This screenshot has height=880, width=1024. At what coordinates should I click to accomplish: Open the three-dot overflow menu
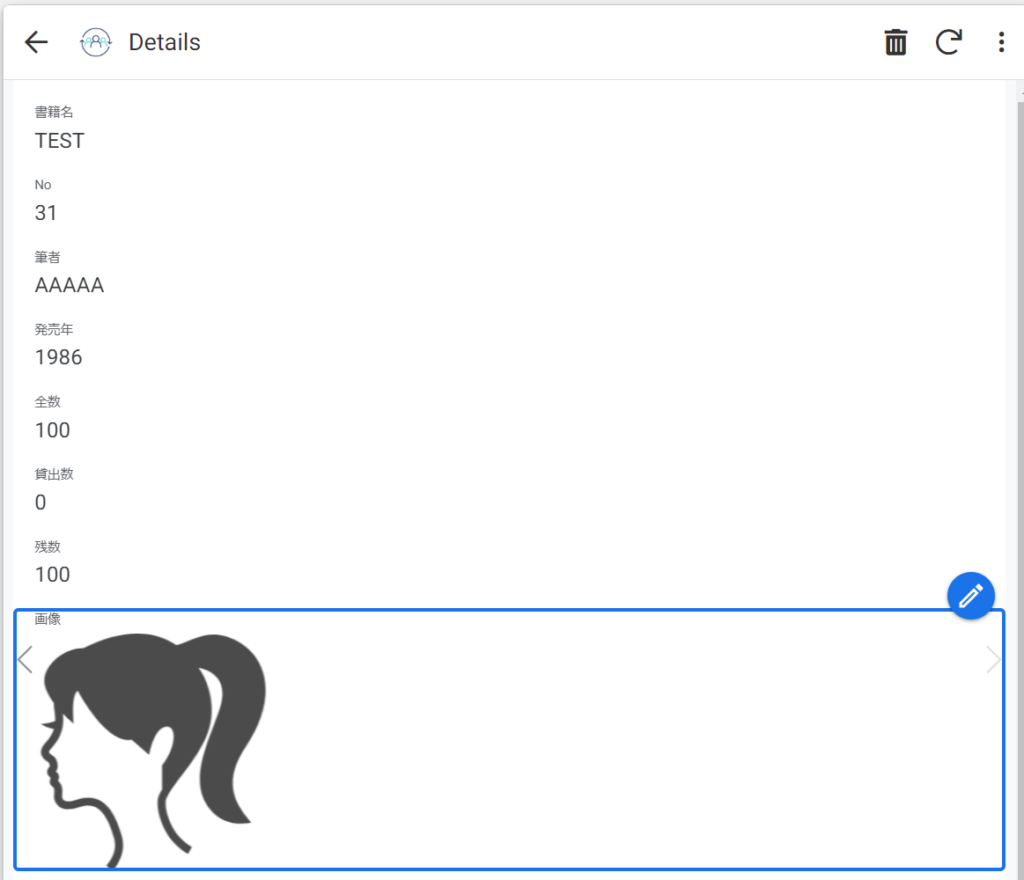(1001, 42)
